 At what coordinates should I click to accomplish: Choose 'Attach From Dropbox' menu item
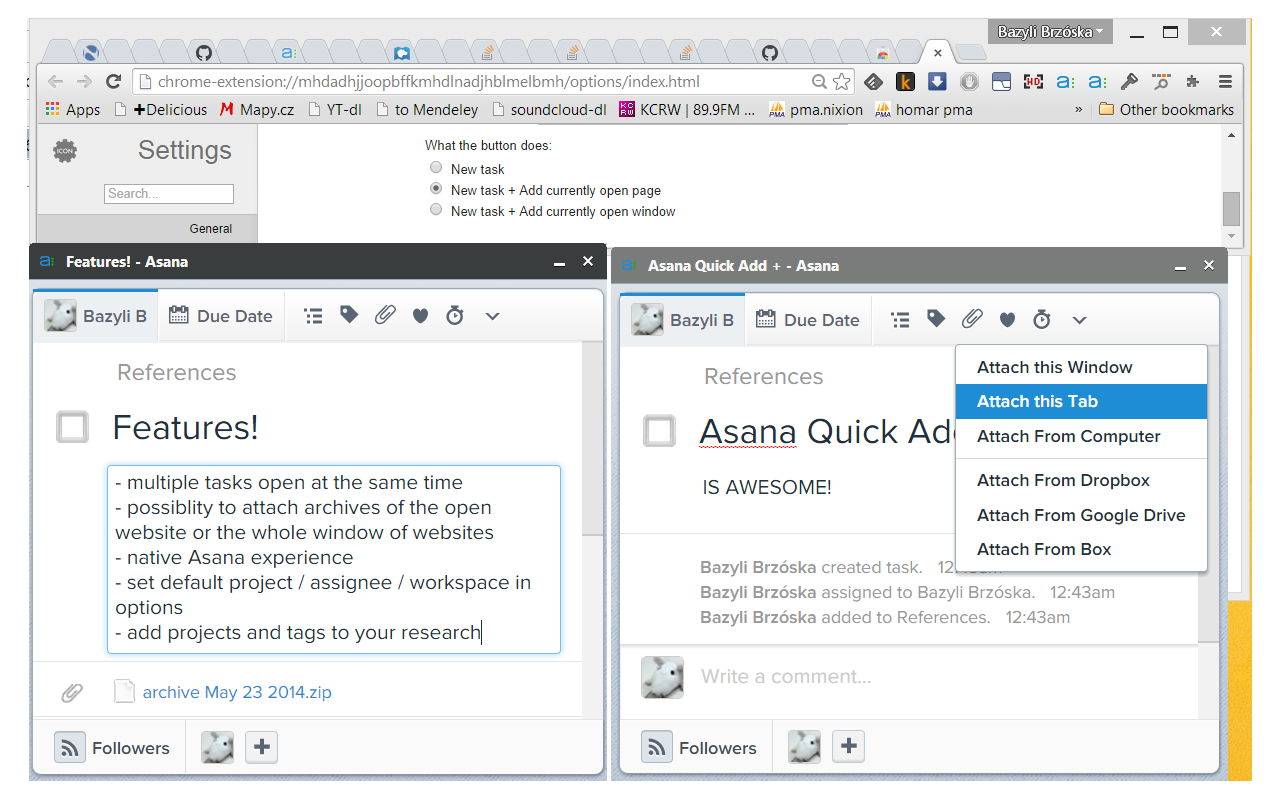(x=1081, y=480)
